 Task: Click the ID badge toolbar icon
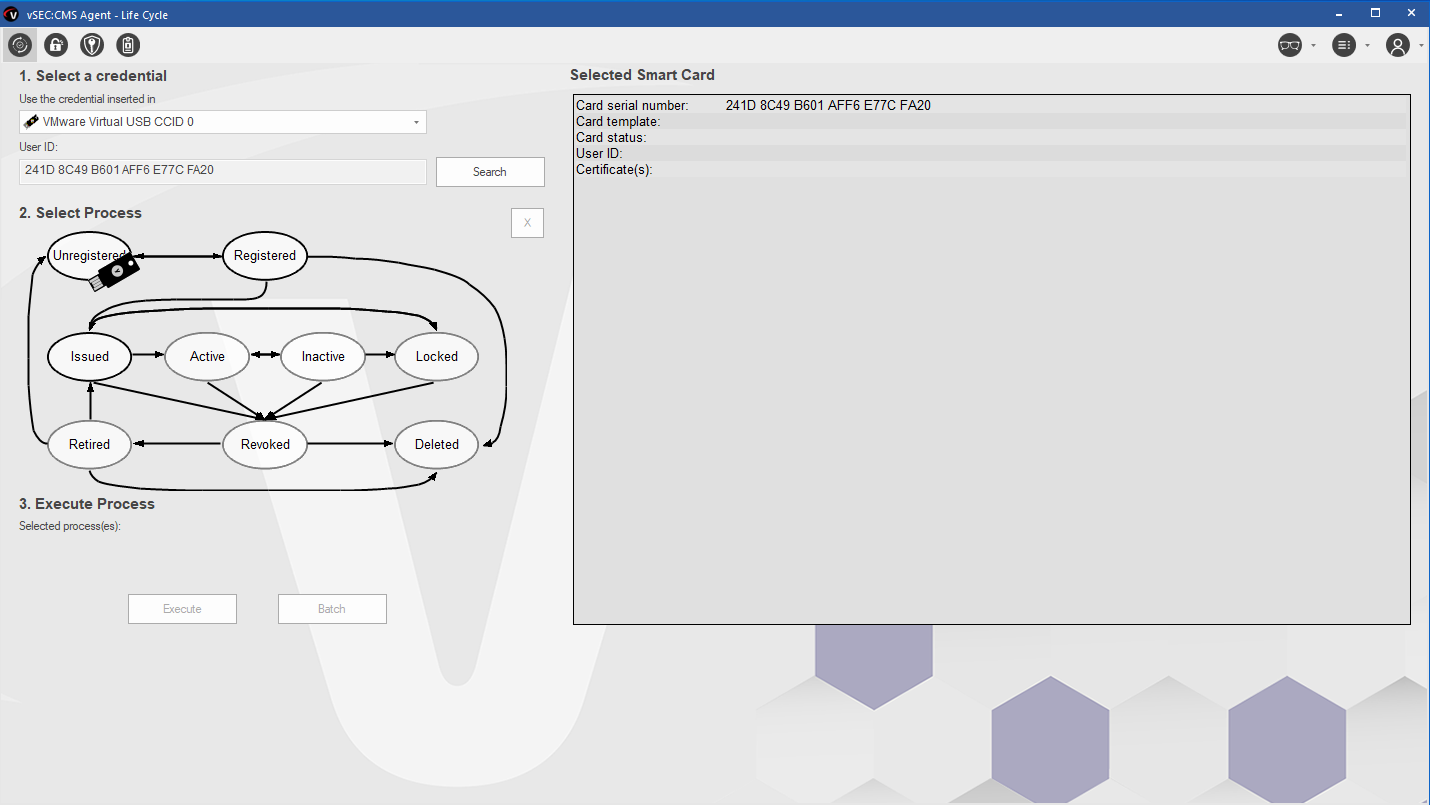128,45
